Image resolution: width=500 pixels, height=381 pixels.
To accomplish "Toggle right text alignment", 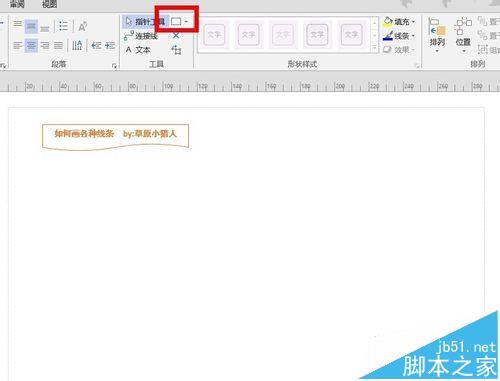I will pos(45,45).
